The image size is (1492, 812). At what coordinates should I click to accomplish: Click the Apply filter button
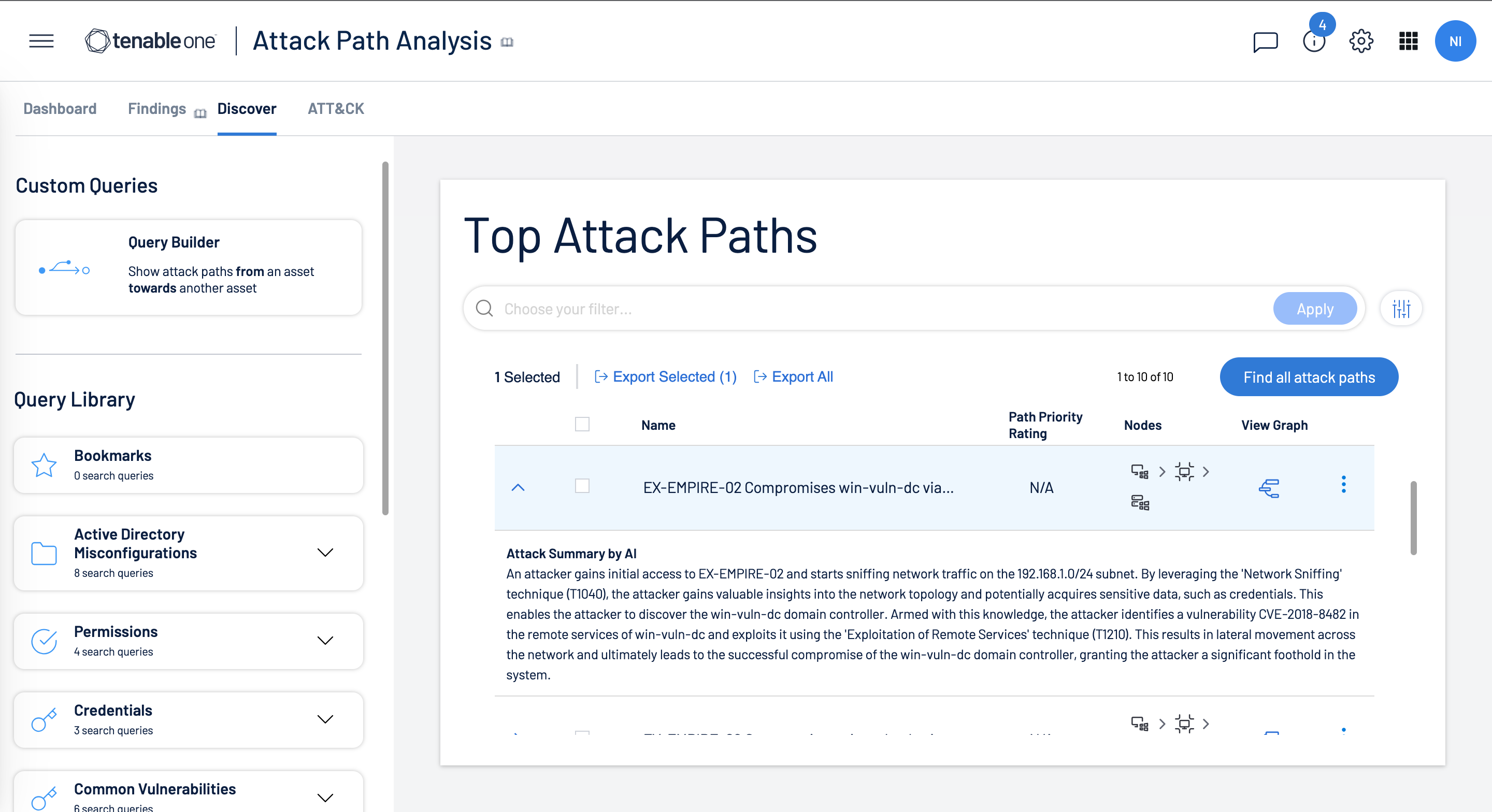point(1315,309)
